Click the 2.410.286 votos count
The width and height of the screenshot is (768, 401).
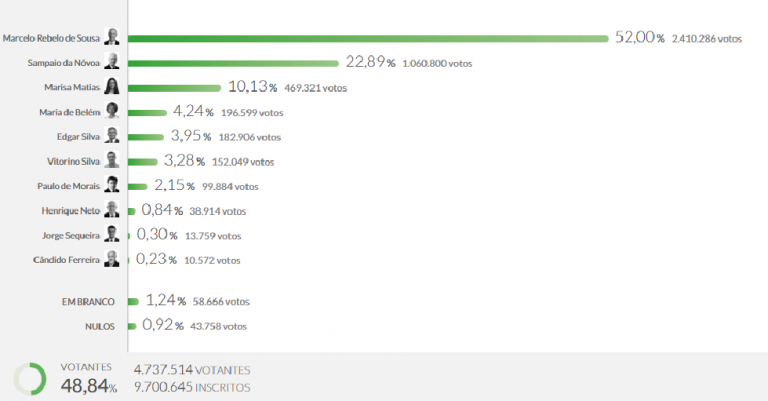705,38
